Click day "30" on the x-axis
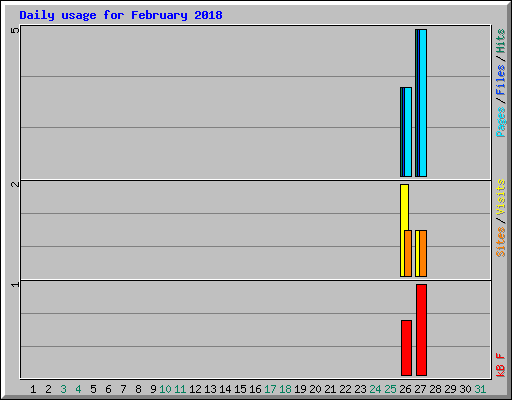 tap(465, 389)
